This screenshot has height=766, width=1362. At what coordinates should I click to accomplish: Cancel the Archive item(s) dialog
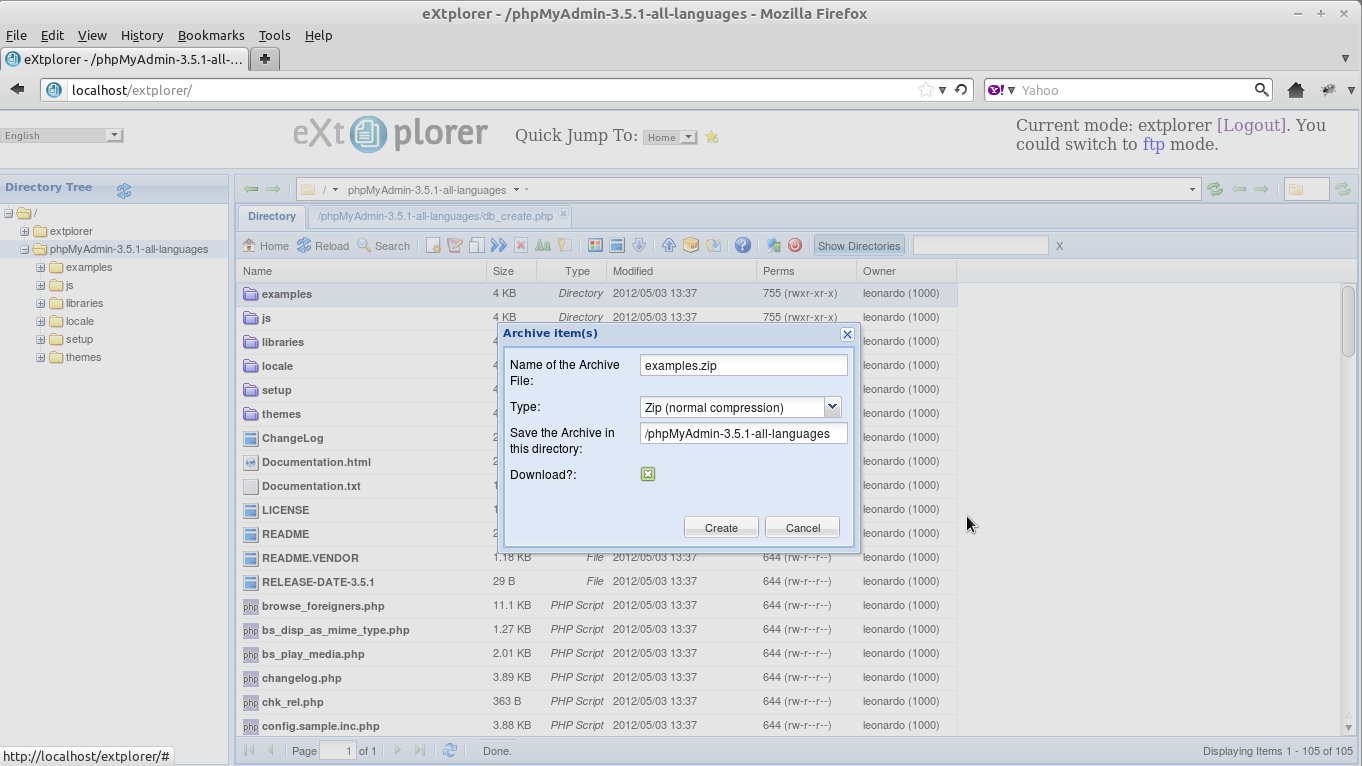[x=802, y=528]
